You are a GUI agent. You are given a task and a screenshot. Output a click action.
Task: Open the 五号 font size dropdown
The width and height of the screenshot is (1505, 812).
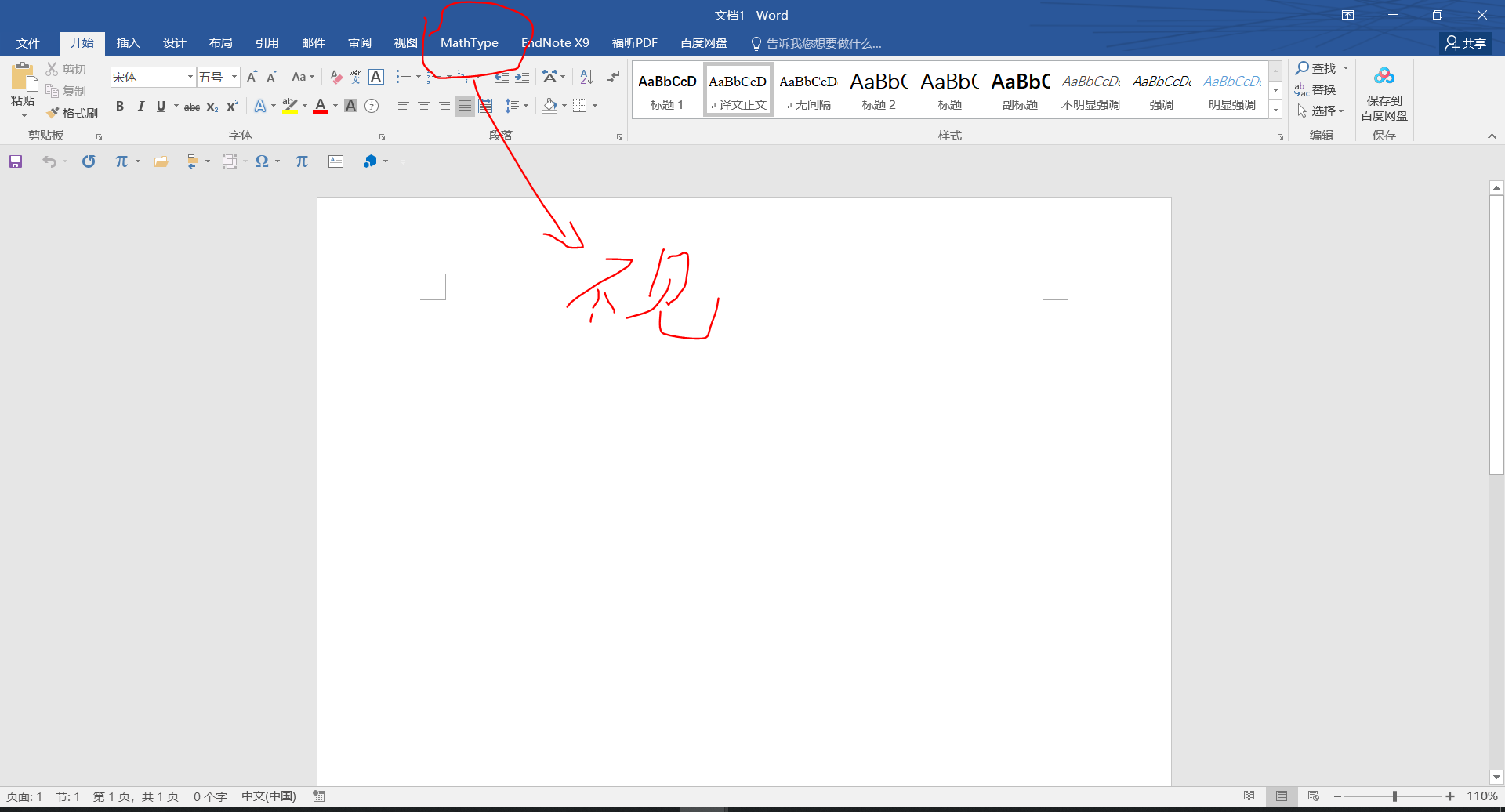coord(234,77)
